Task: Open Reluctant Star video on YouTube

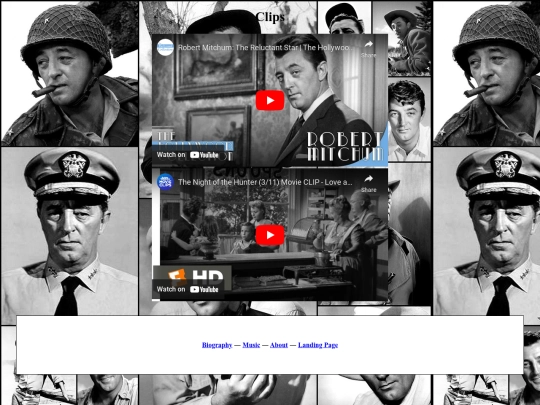Action: (x=188, y=155)
